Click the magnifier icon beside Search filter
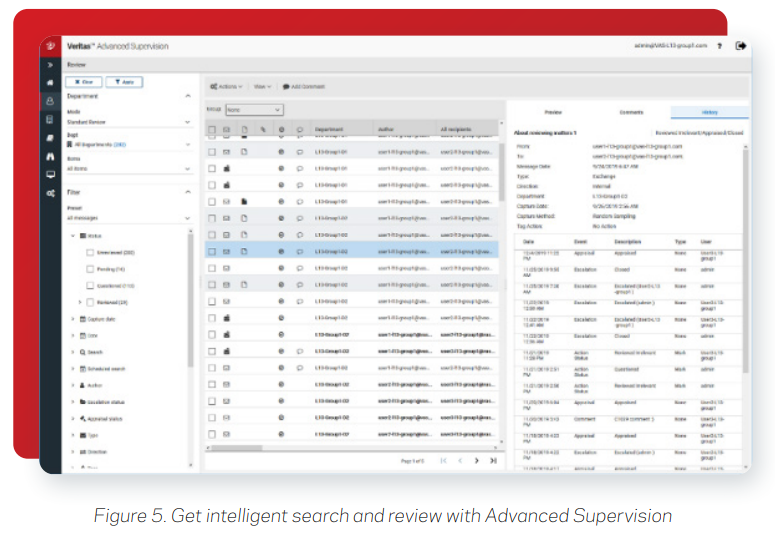The width and height of the screenshot is (775, 539). [x=83, y=352]
